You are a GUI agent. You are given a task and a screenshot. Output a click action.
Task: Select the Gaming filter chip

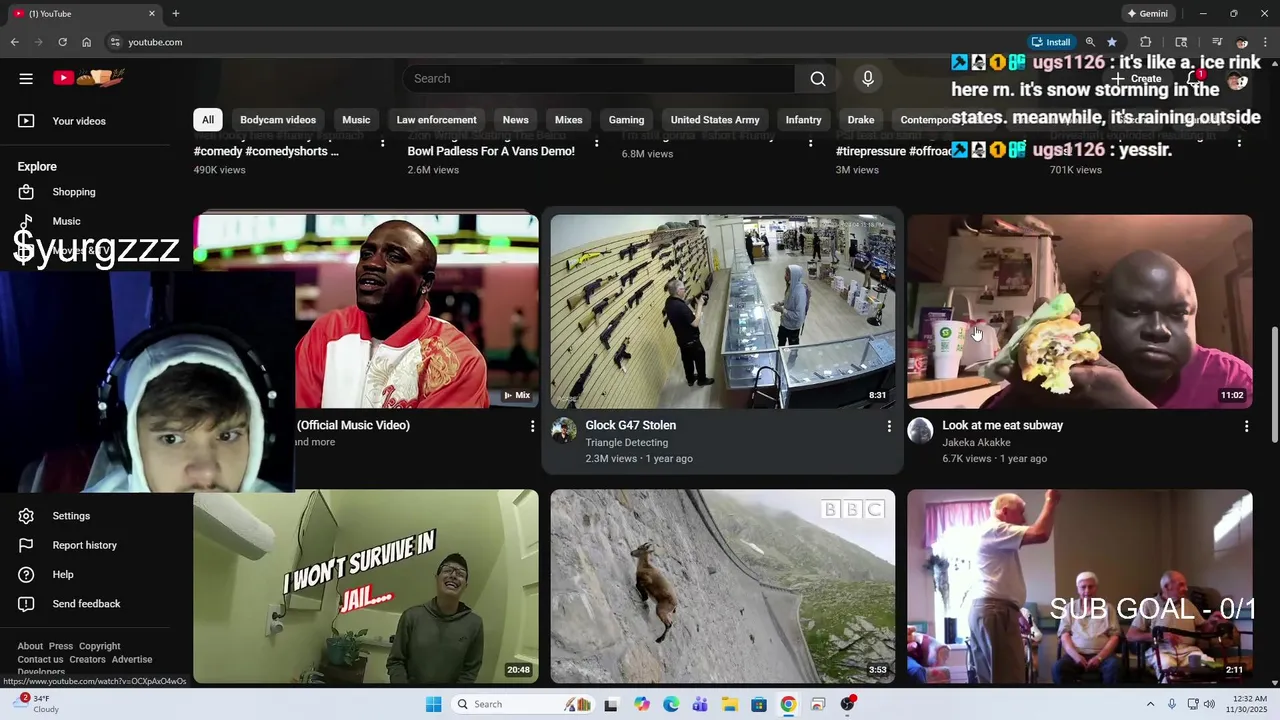pyautogui.click(x=627, y=120)
